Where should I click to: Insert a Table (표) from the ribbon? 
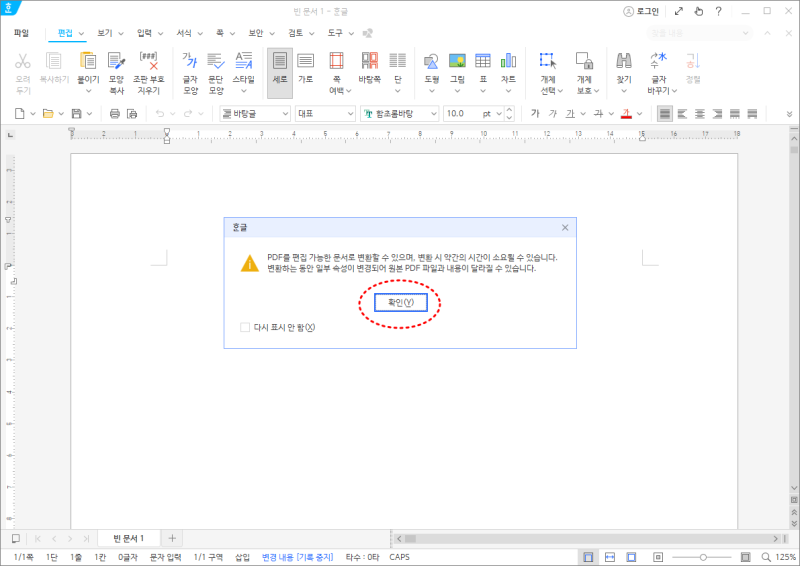(483, 61)
